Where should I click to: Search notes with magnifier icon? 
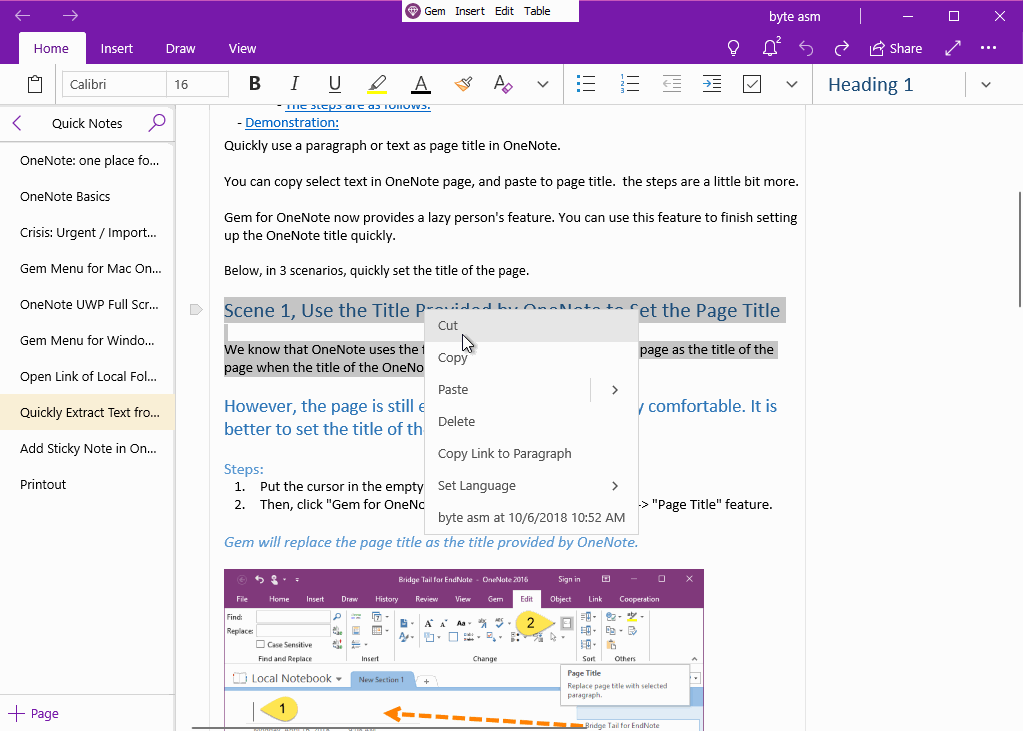(157, 123)
